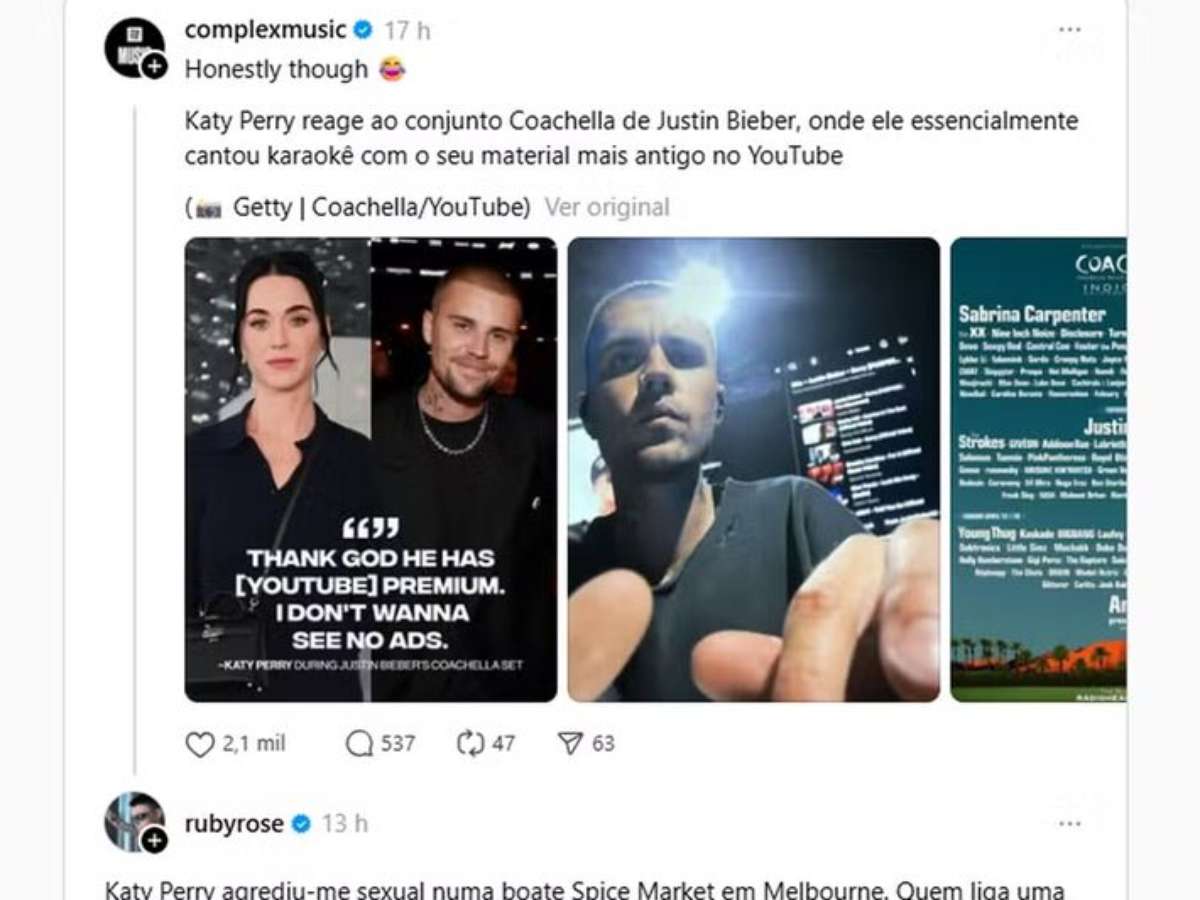Screen dimensions: 1200x900
Task: Follow rubyrose via plus badge on avatar
Action: [x=154, y=840]
